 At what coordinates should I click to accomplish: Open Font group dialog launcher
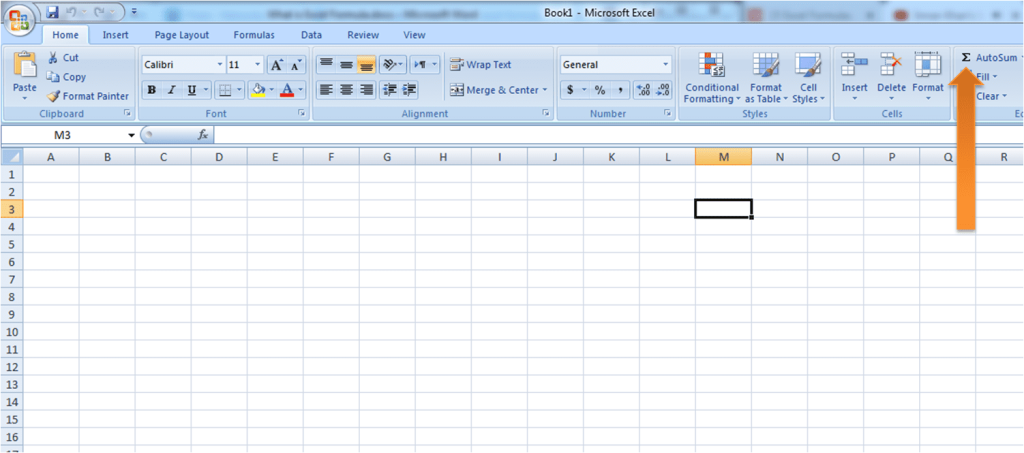pyautogui.click(x=302, y=114)
